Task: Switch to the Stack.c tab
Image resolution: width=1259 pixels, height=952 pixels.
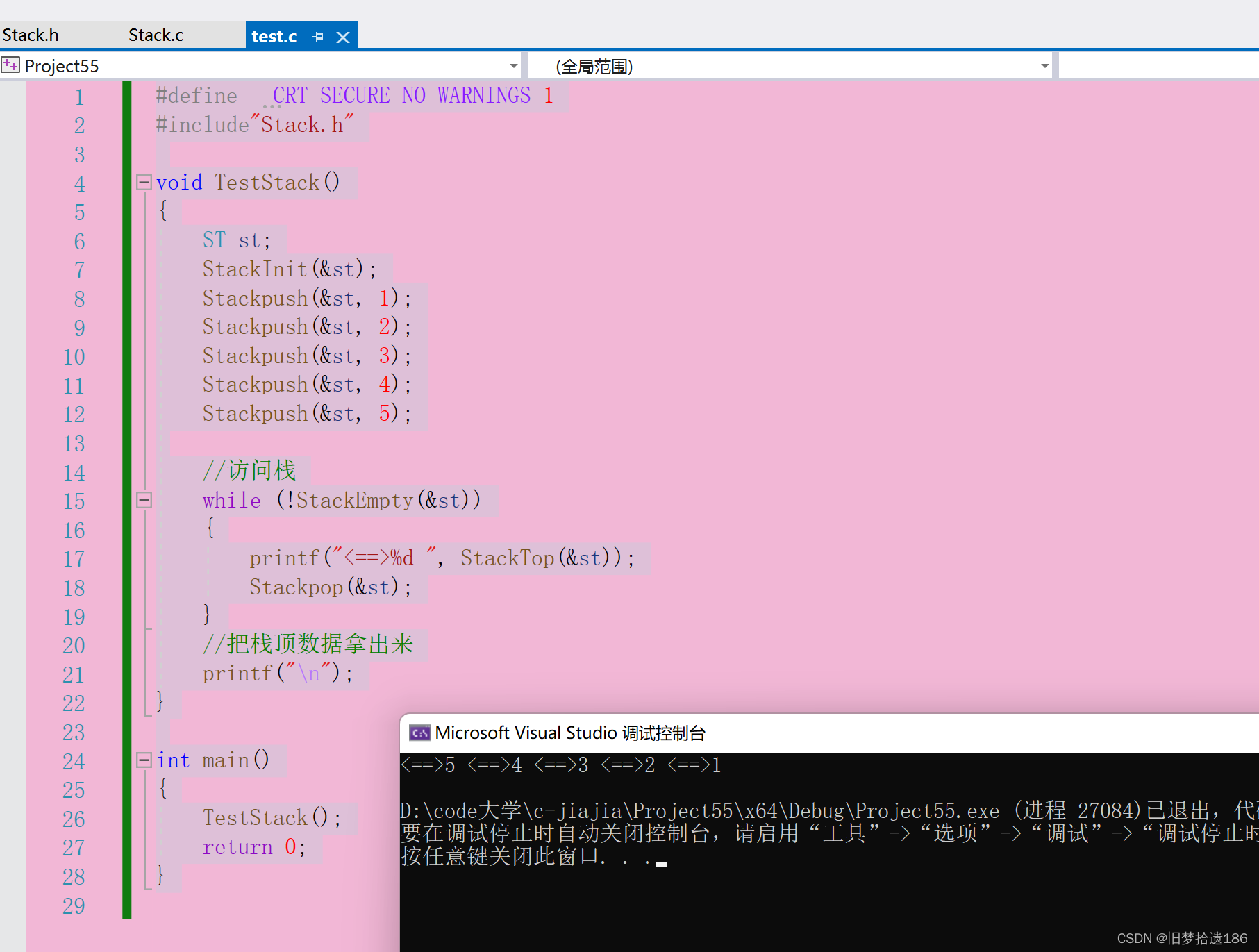Action: point(156,35)
